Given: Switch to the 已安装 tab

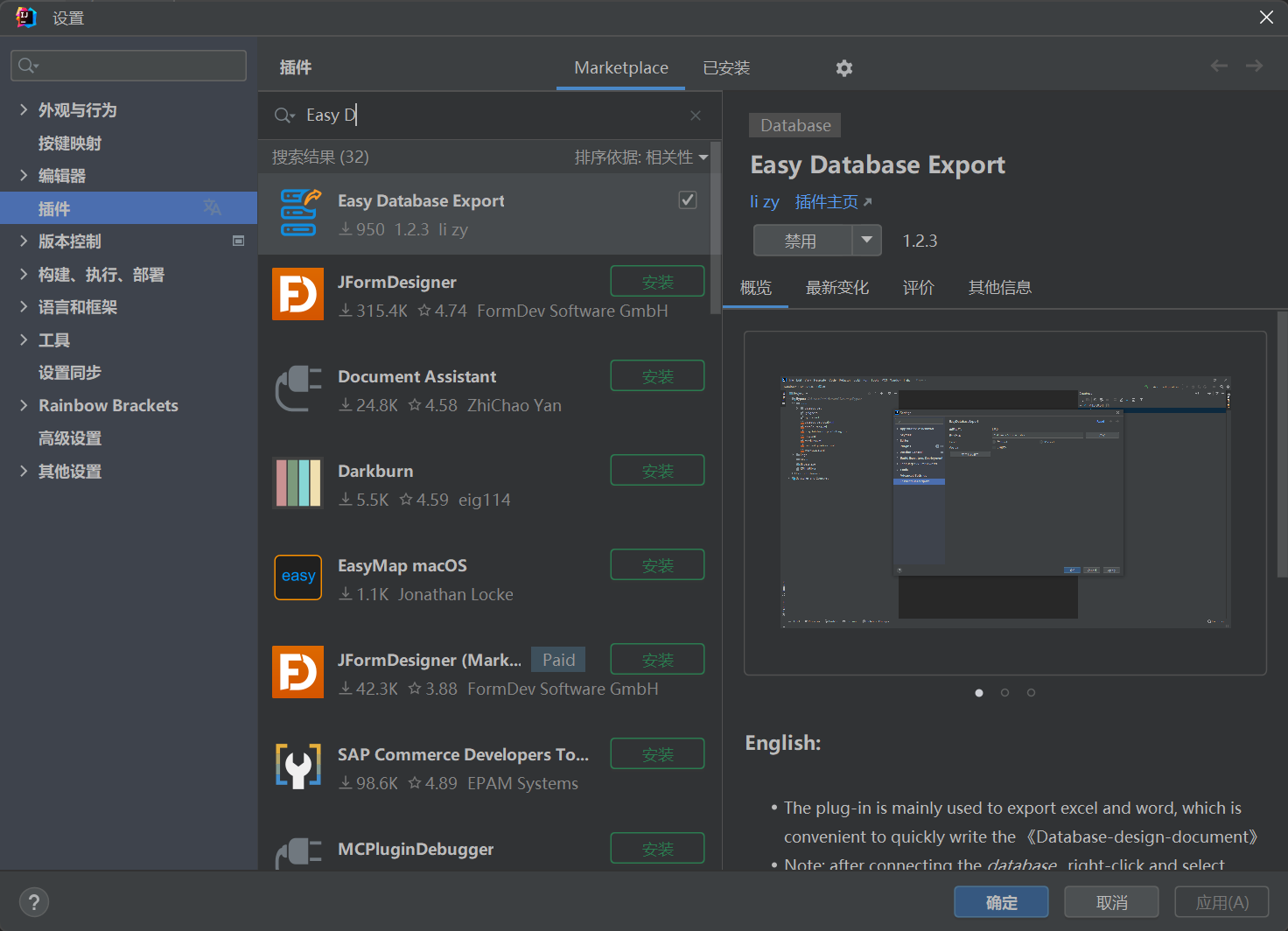Looking at the screenshot, I should tap(725, 67).
